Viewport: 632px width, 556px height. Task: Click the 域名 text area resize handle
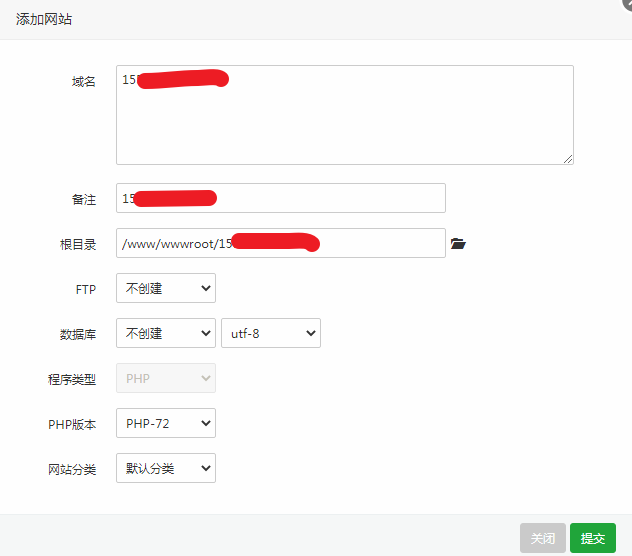click(568, 158)
